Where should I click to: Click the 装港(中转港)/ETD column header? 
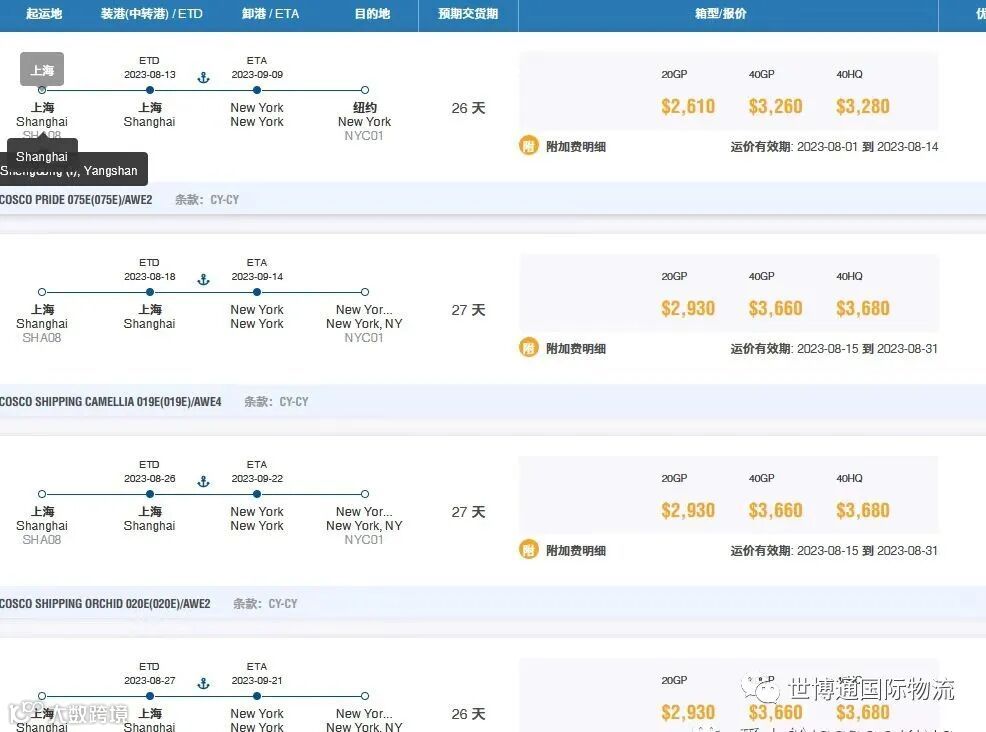[x=152, y=13]
